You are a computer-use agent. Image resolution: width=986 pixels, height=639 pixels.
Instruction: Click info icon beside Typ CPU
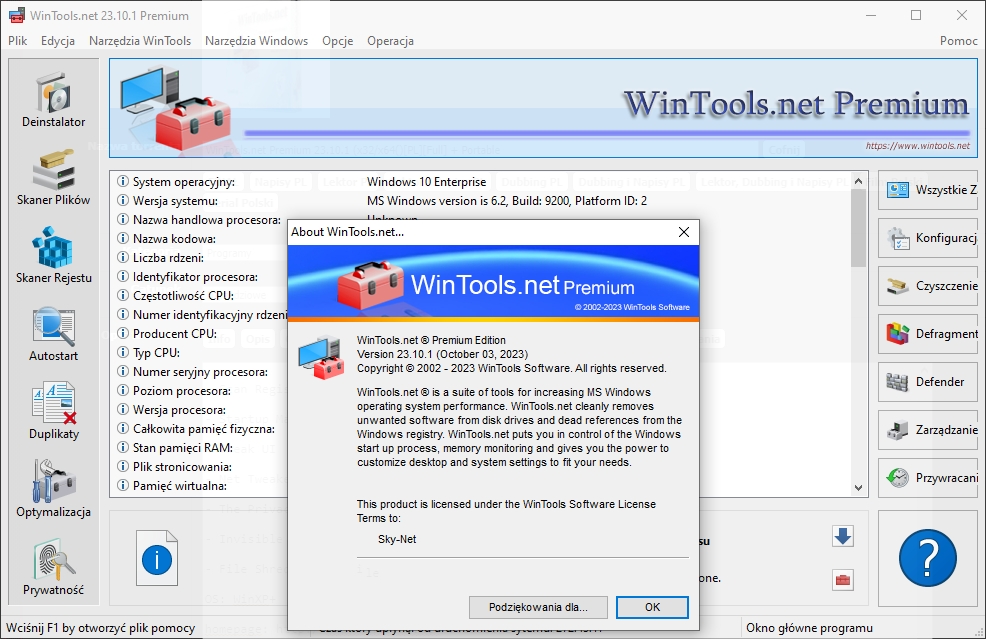[123, 352]
